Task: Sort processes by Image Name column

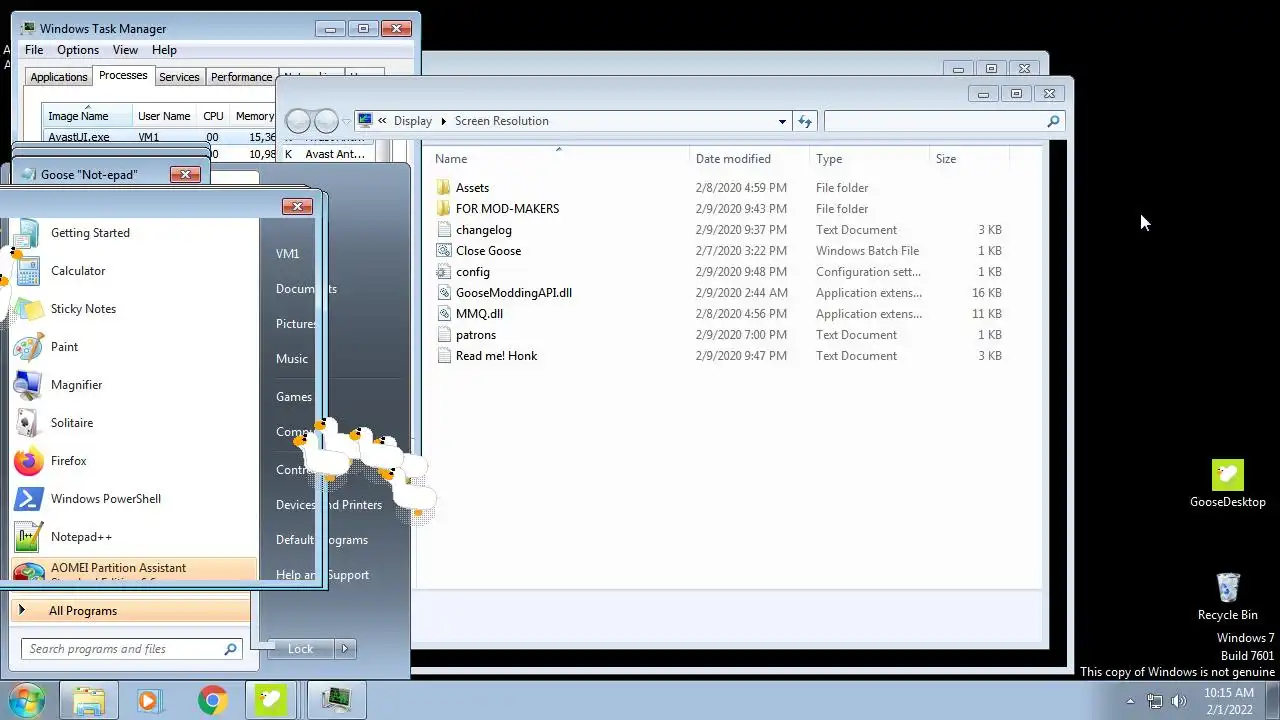Action: 87,116
